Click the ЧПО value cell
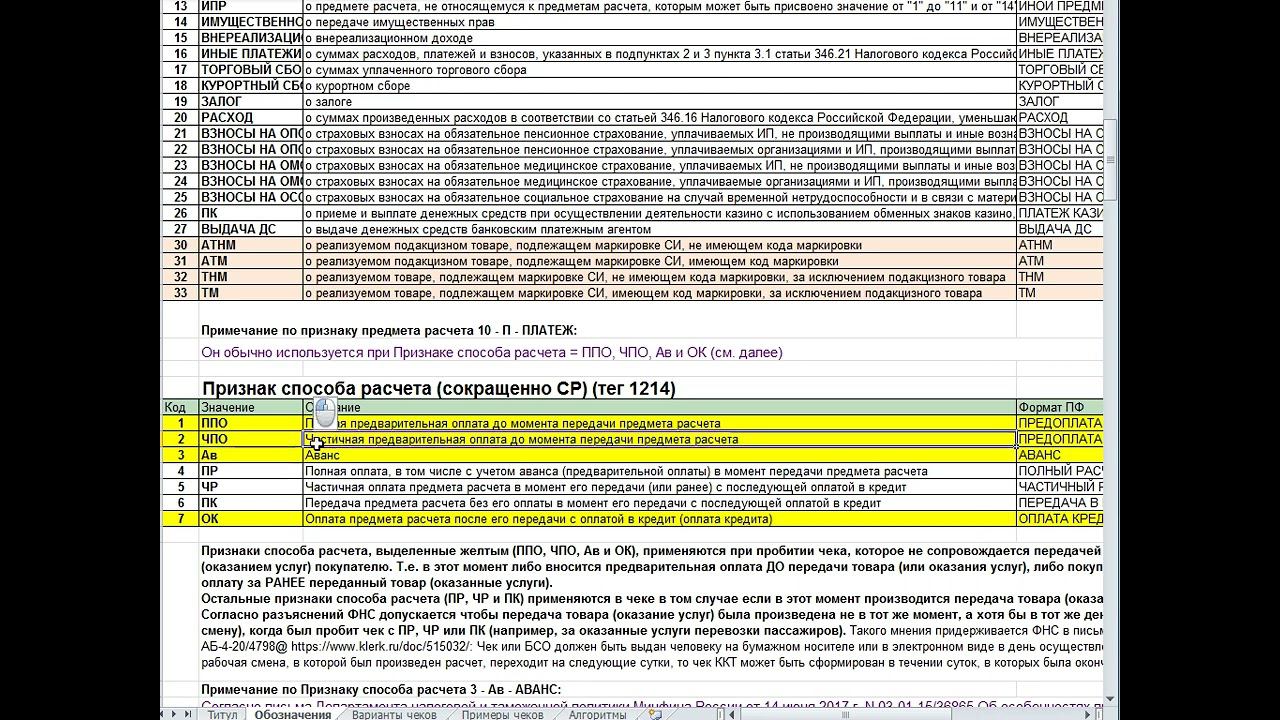Screen dimensions: 1280x720 (x=251, y=439)
